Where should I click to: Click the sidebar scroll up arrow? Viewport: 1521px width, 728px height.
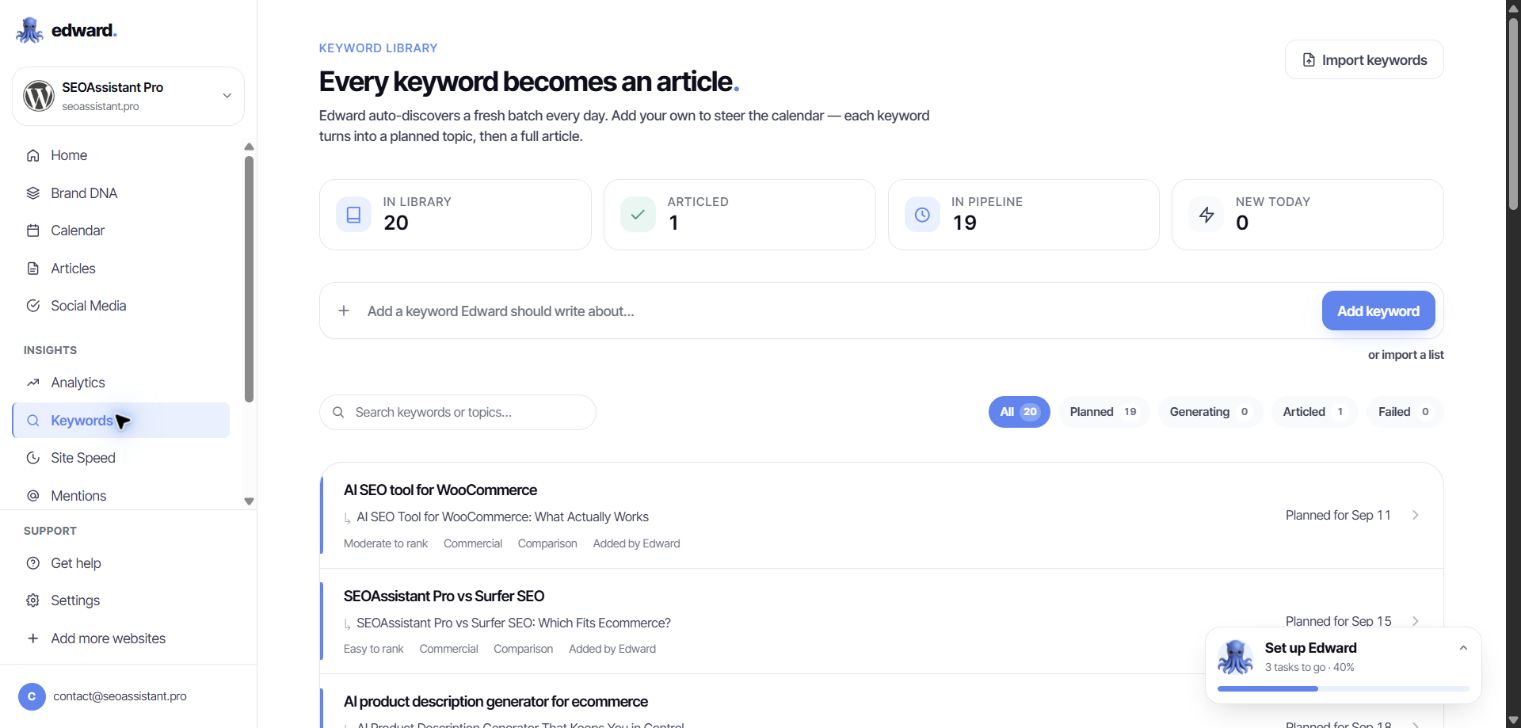(249, 147)
